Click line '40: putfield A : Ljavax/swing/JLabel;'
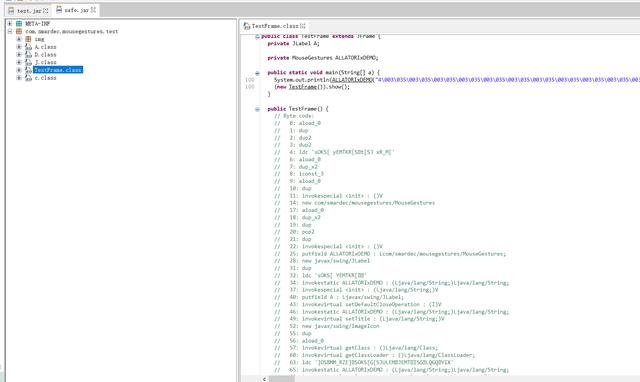 pyautogui.click(x=339, y=297)
